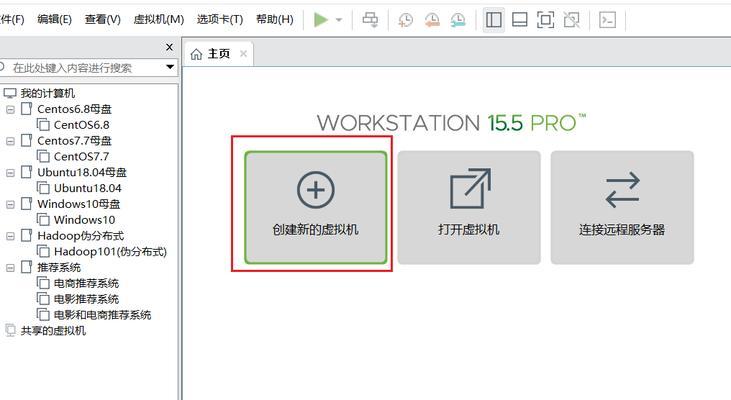Image resolution: width=731 pixels, height=400 pixels.
Task: Select the 主页 tab
Action: pyautogui.click(x=219, y=54)
